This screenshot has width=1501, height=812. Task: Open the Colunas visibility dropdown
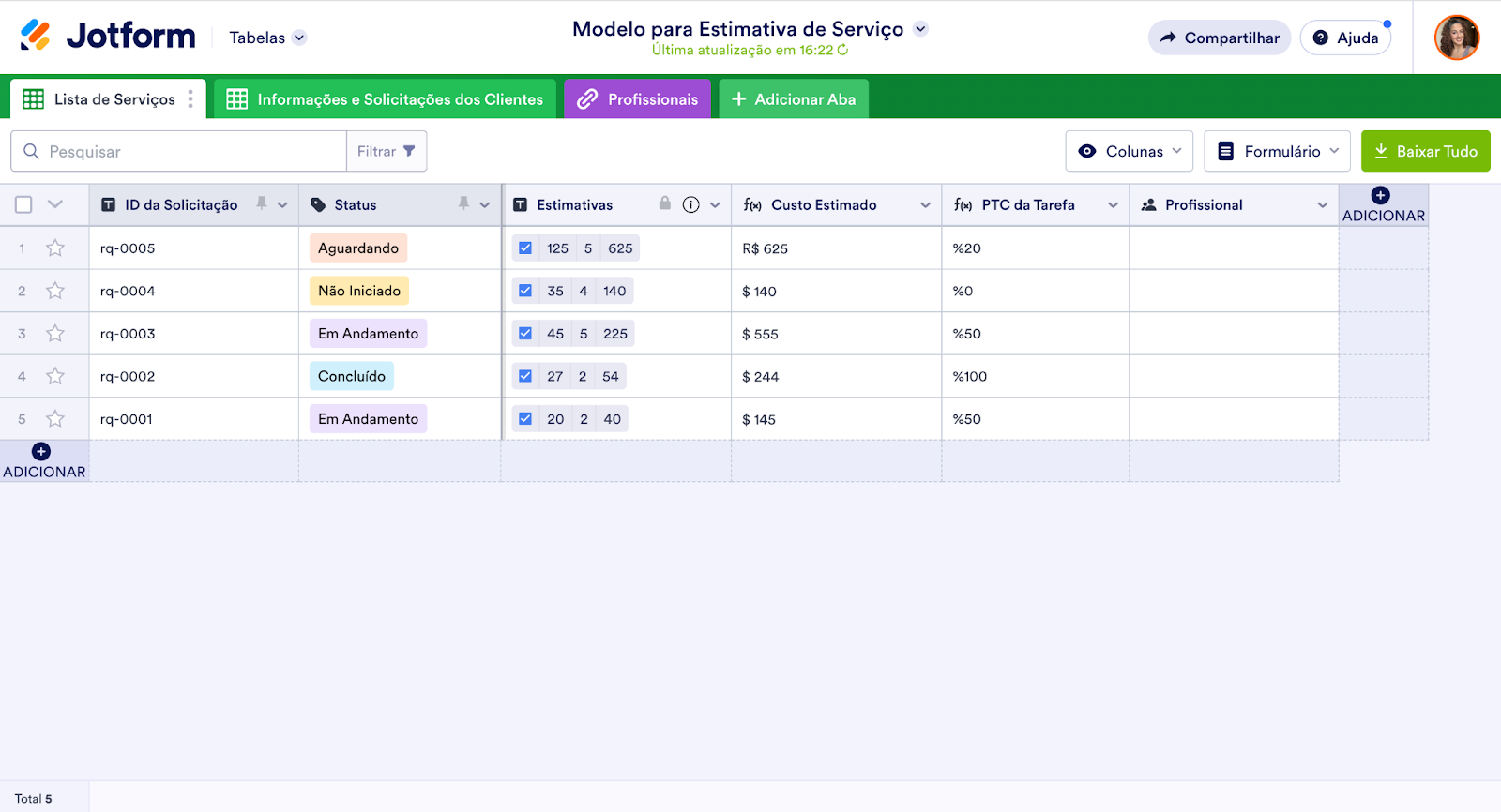(x=1130, y=151)
